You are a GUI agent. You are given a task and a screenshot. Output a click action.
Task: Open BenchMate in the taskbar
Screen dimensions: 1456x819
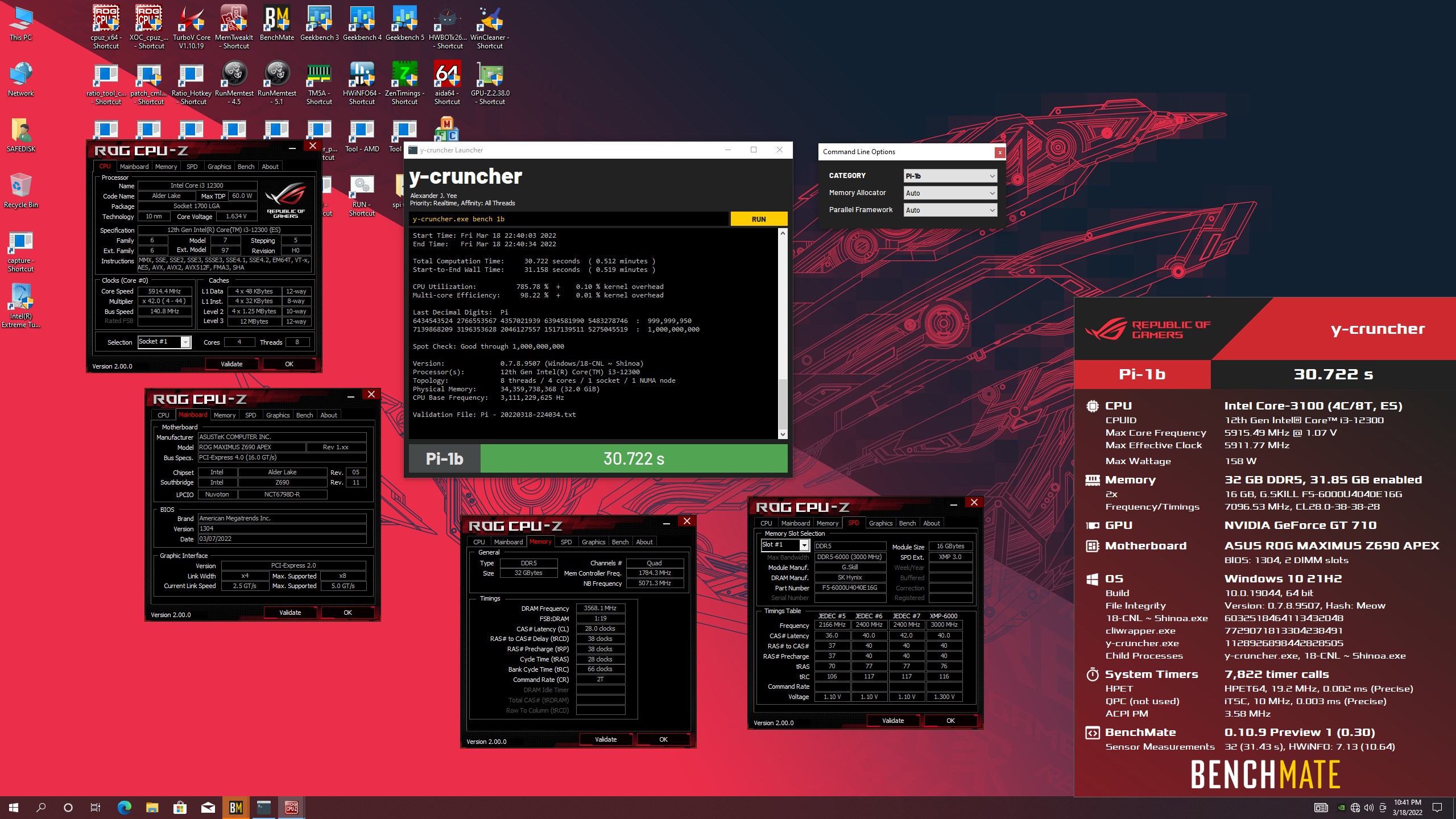(x=235, y=807)
